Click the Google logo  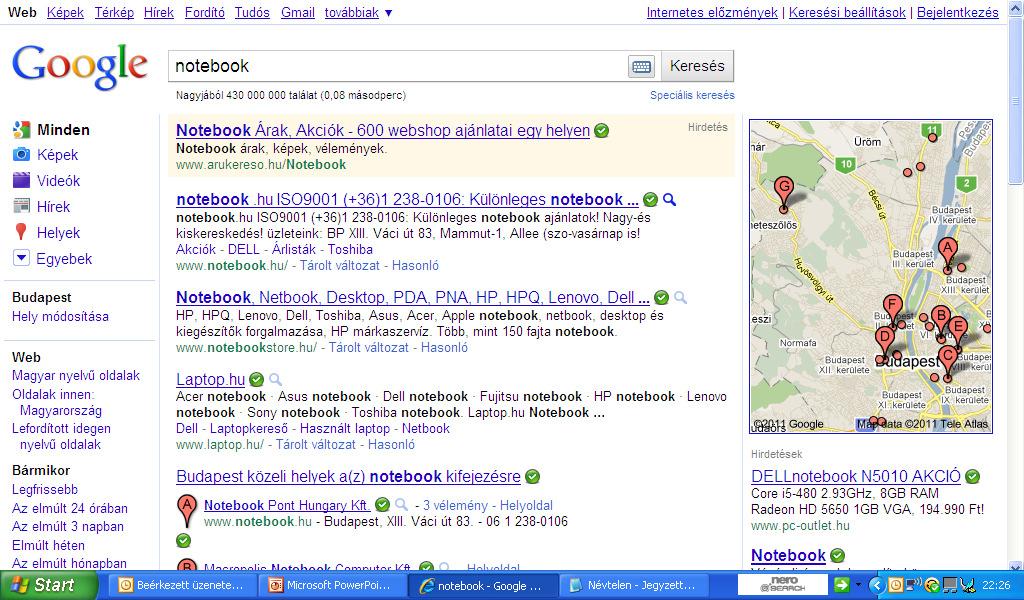coord(80,67)
